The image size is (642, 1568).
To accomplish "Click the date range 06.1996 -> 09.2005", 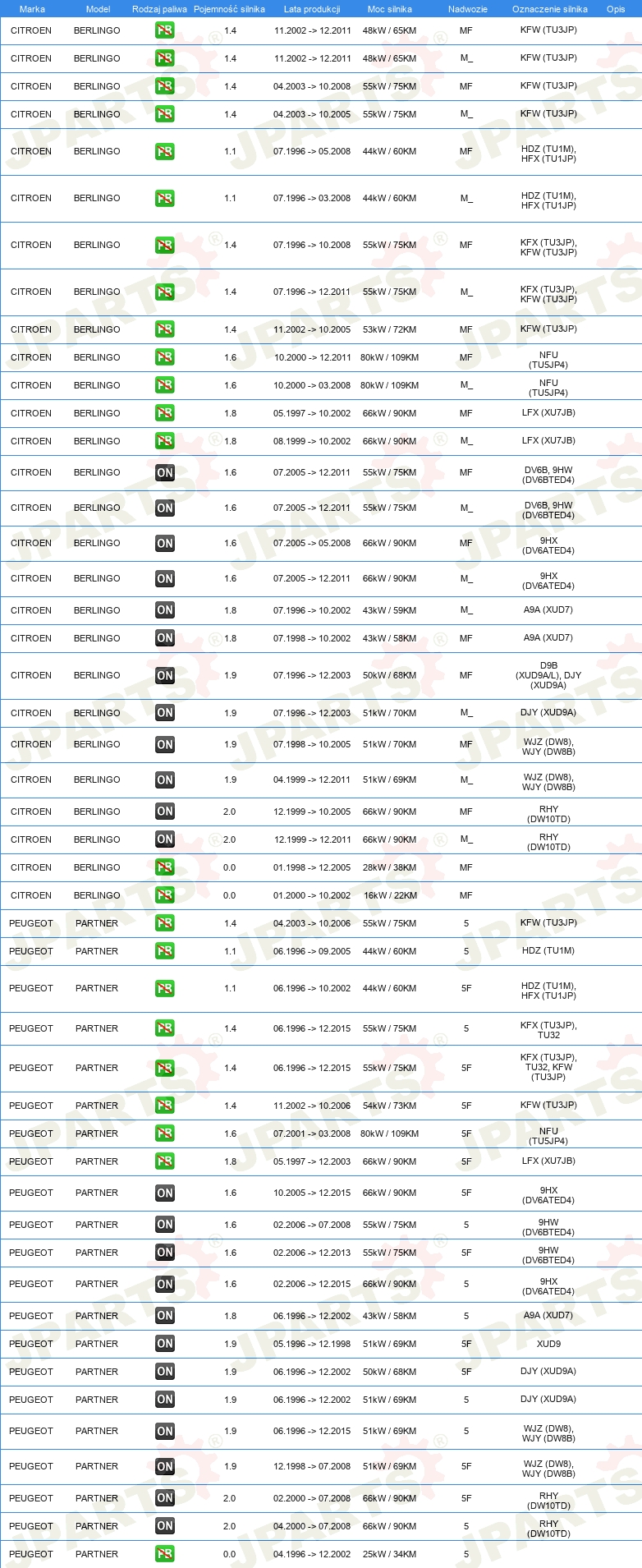I will click(x=312, y=951).
